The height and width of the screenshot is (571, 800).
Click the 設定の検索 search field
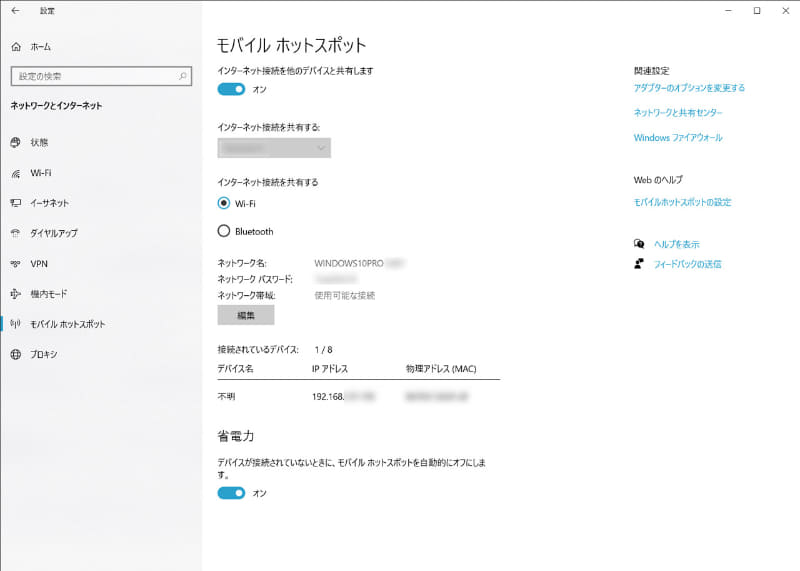point(101,76)
